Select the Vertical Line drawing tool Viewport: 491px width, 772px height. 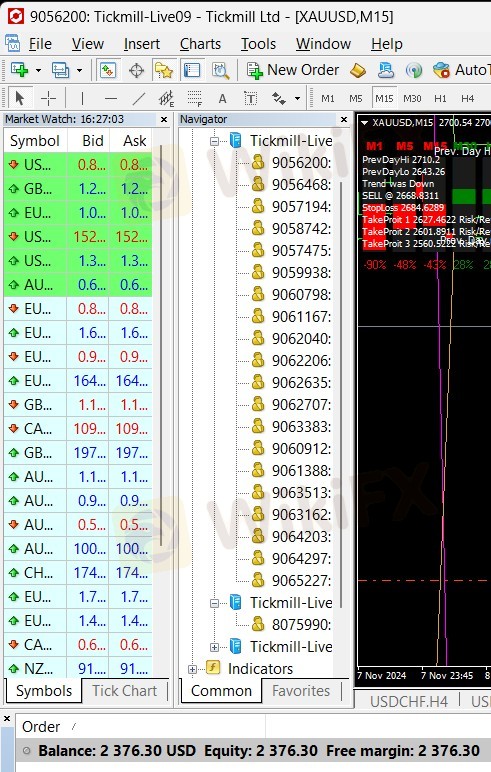pos(82,98)
